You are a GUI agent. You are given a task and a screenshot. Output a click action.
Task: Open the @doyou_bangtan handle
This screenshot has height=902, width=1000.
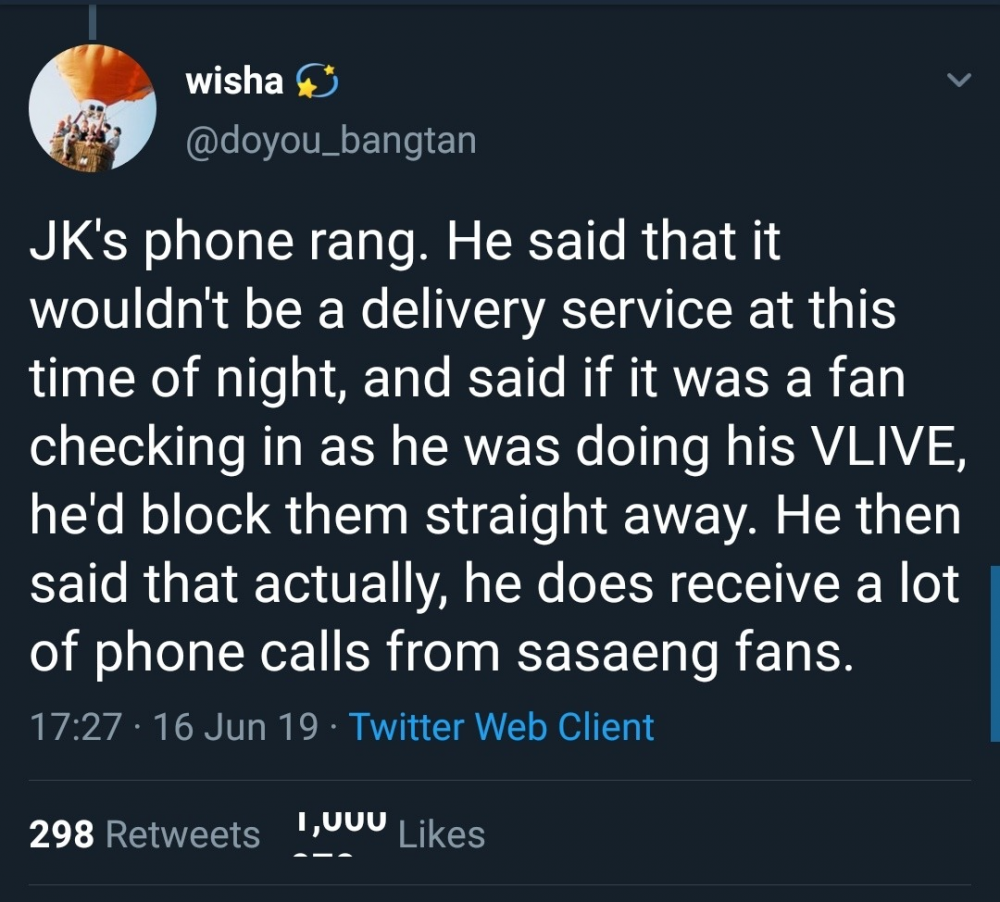(x=331, y=140)
